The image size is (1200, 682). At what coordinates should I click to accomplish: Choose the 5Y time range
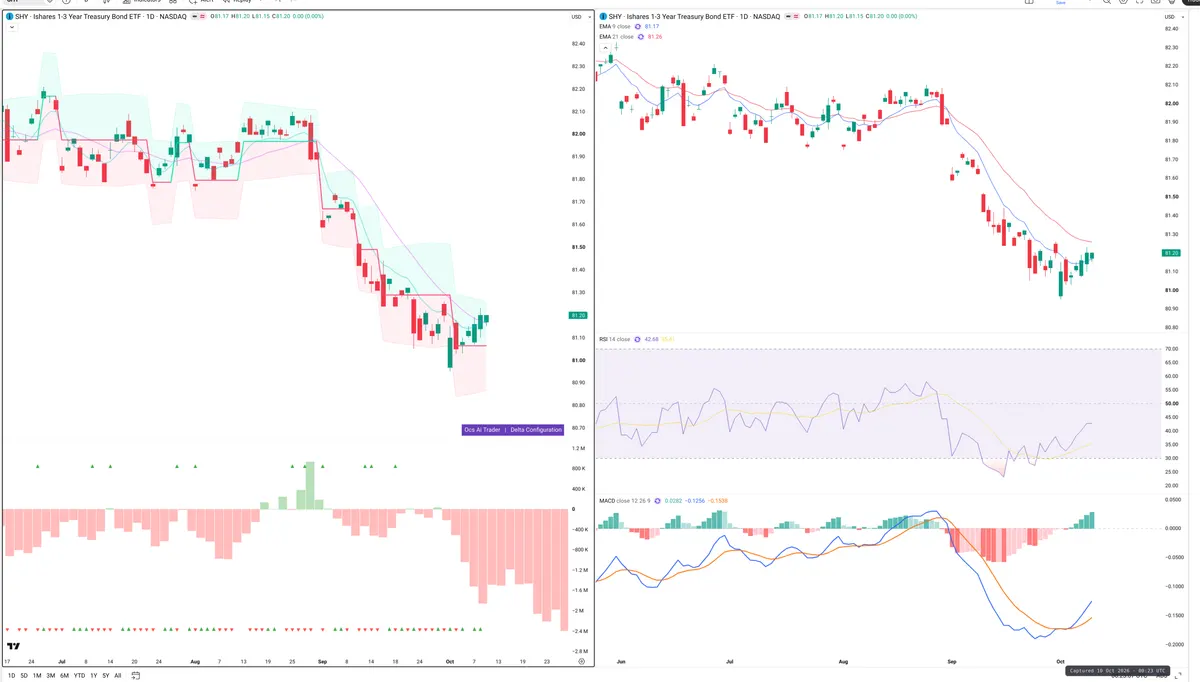pyautogui.click(x=105, y=676)
